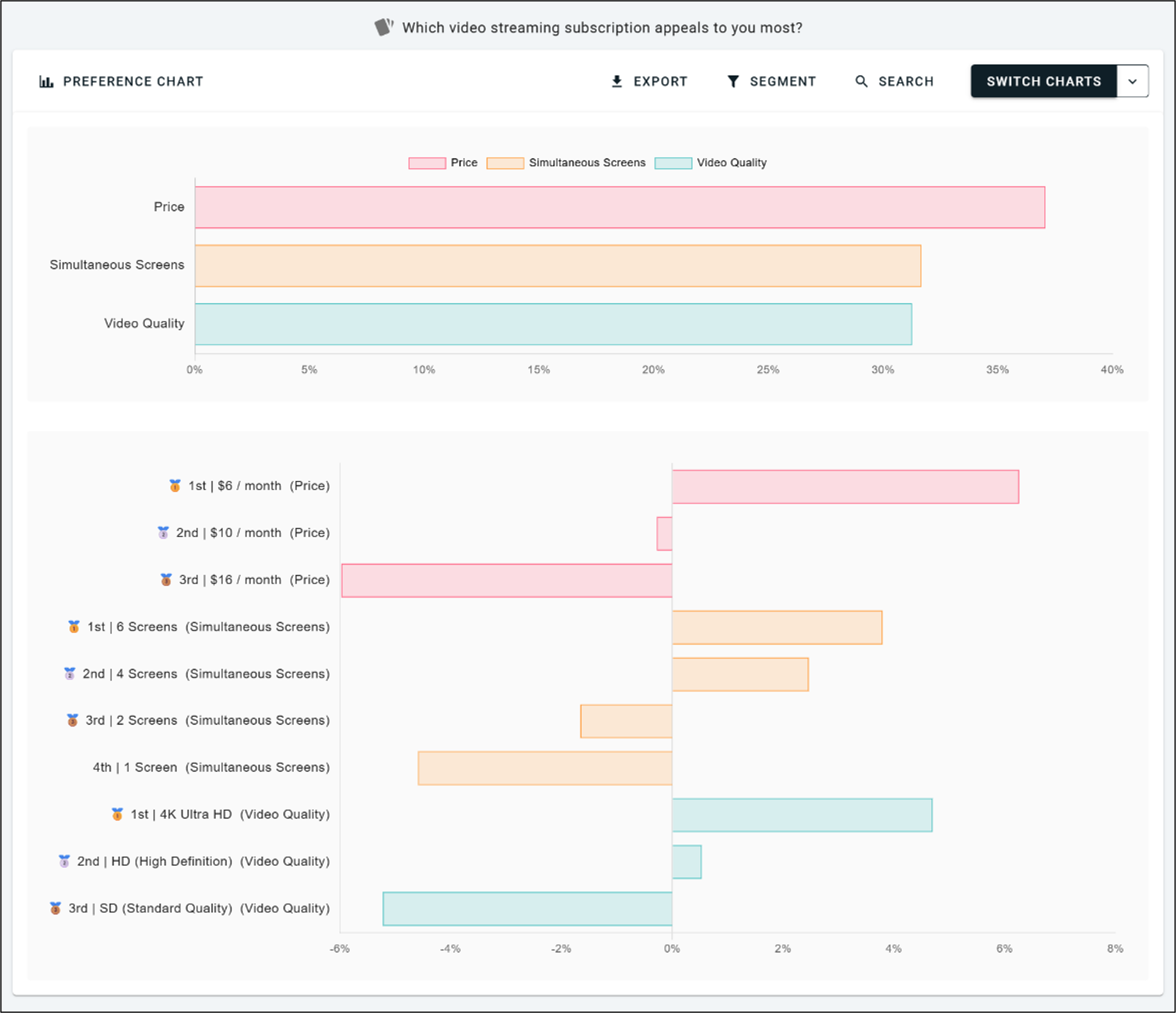This screenshot has width=1176, height=1013.
Task: Click the bronze medal icon for SD Standard Quality
Action: (56, 908)
